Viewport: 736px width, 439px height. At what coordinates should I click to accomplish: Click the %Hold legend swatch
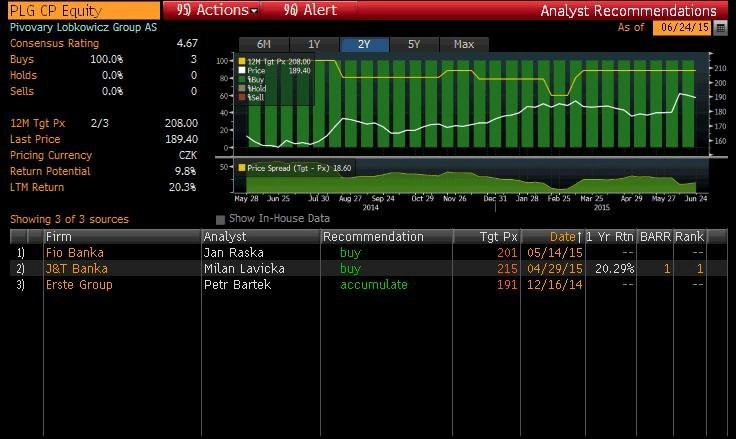(x=242, y=88)
